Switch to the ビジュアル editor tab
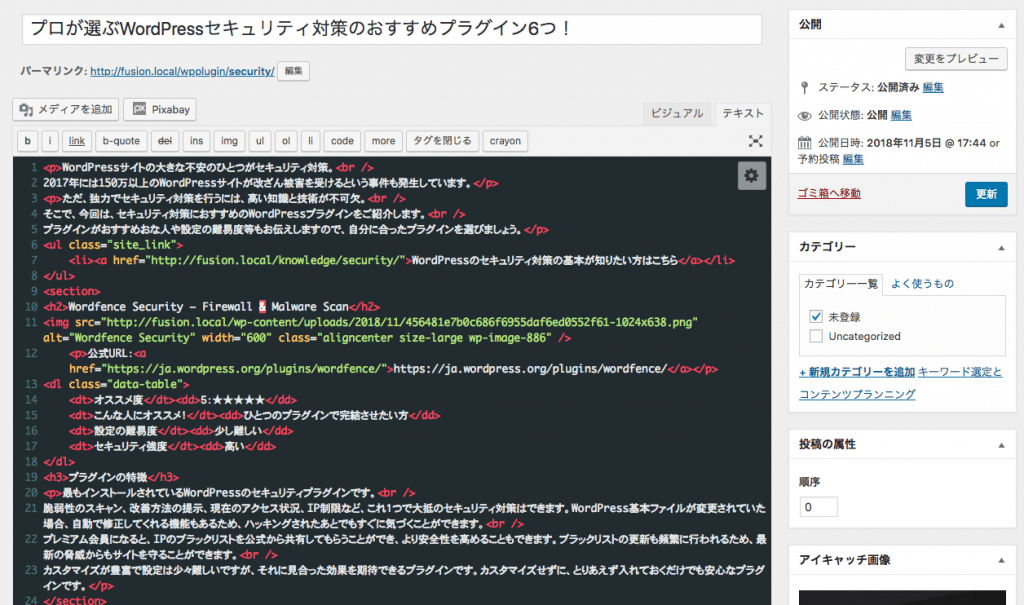Screen dimensions: 1024x605 tap(677, 113)
